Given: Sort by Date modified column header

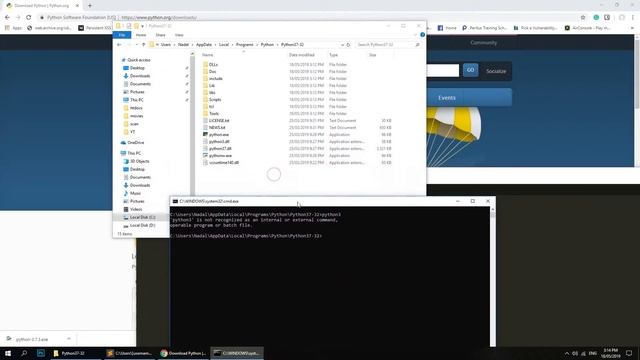Looking at the screenshot, I should point(302,55).
